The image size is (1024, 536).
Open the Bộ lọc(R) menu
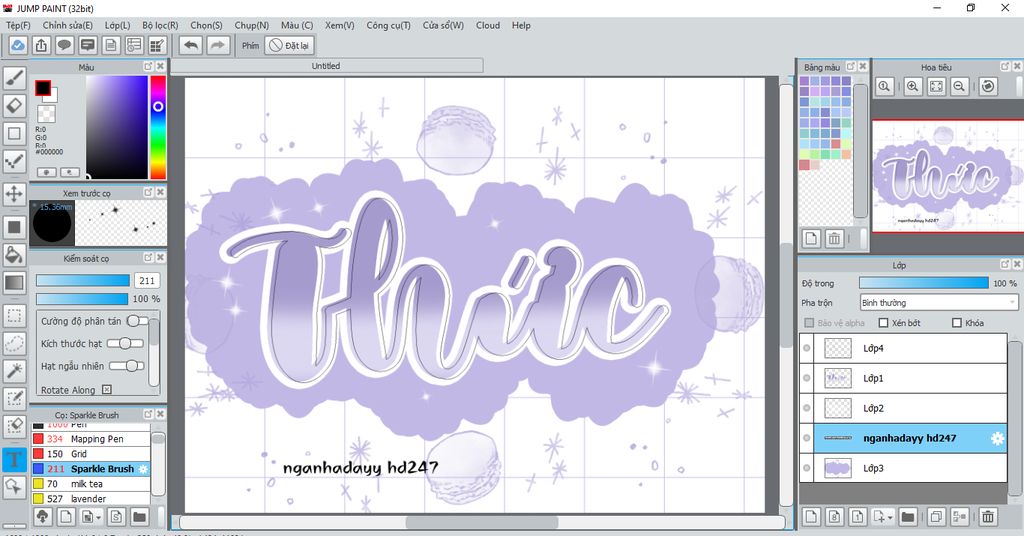(160, 25)
